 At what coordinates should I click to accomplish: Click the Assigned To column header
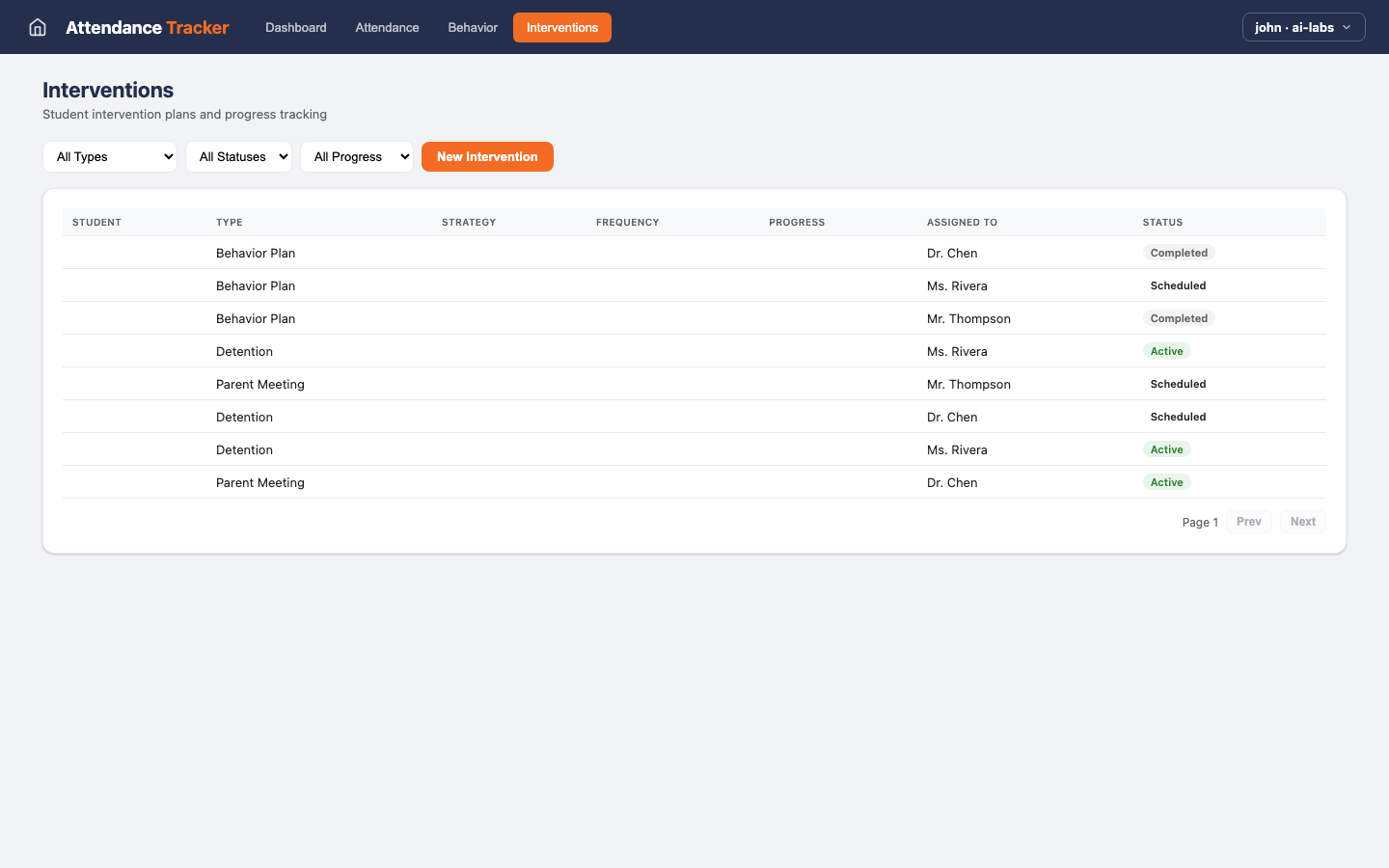tap(962, 223)
